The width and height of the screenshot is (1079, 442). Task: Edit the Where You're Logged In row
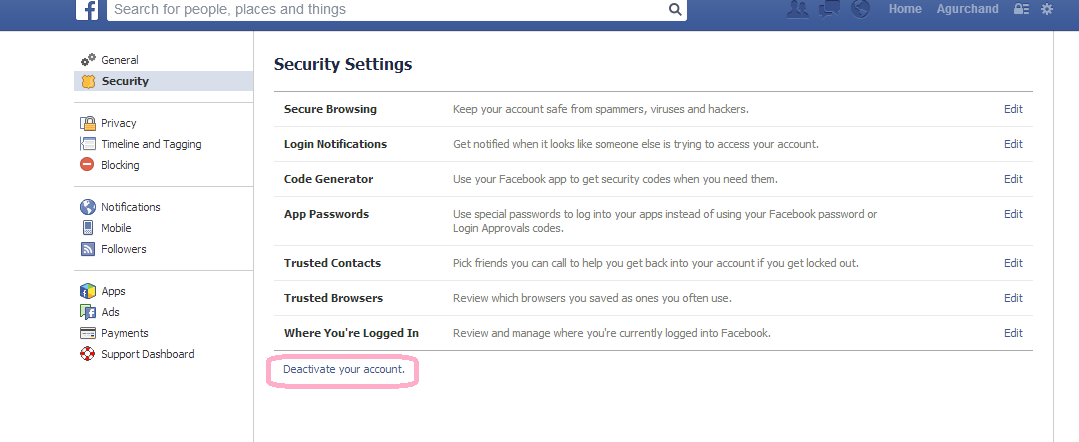[x=1013, y=333]
